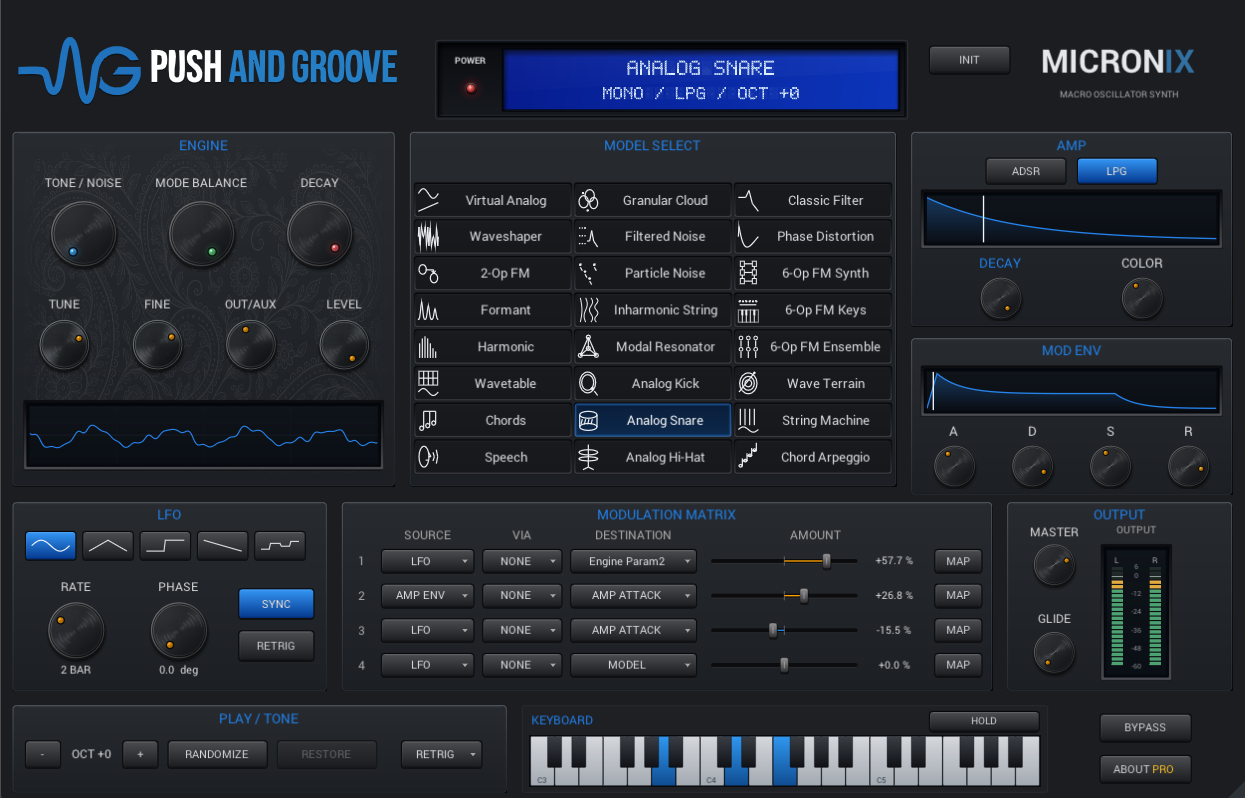Click the Analog Snare drum icon

pyautogui.click(x=588, y=421)
